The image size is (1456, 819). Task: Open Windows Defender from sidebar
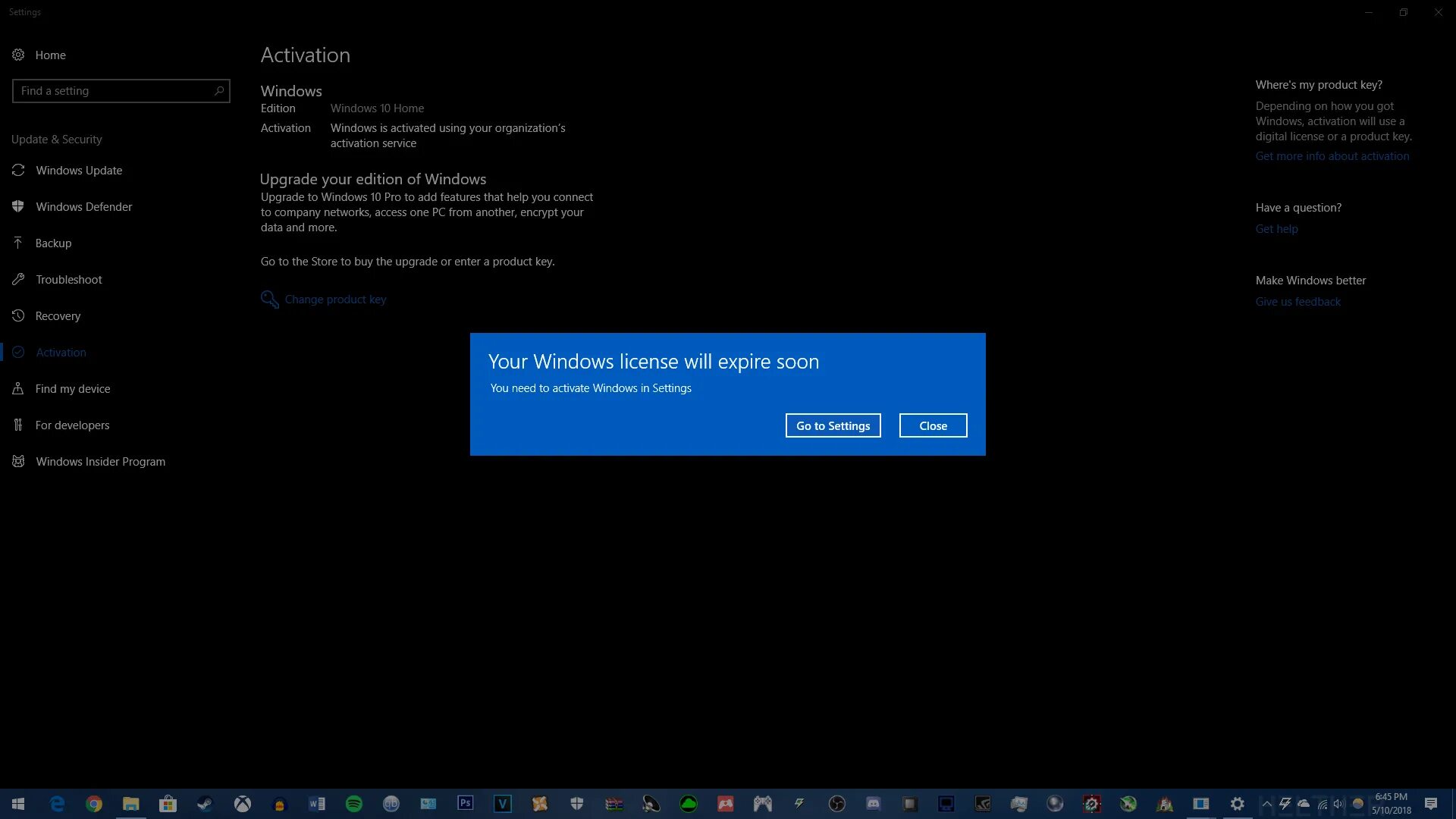84,206
